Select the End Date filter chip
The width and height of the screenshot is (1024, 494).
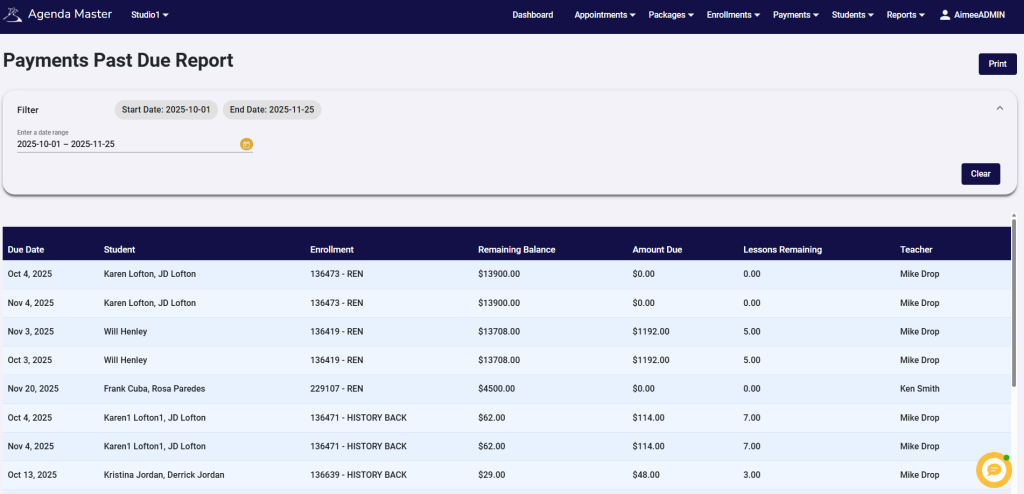[271, 110]
